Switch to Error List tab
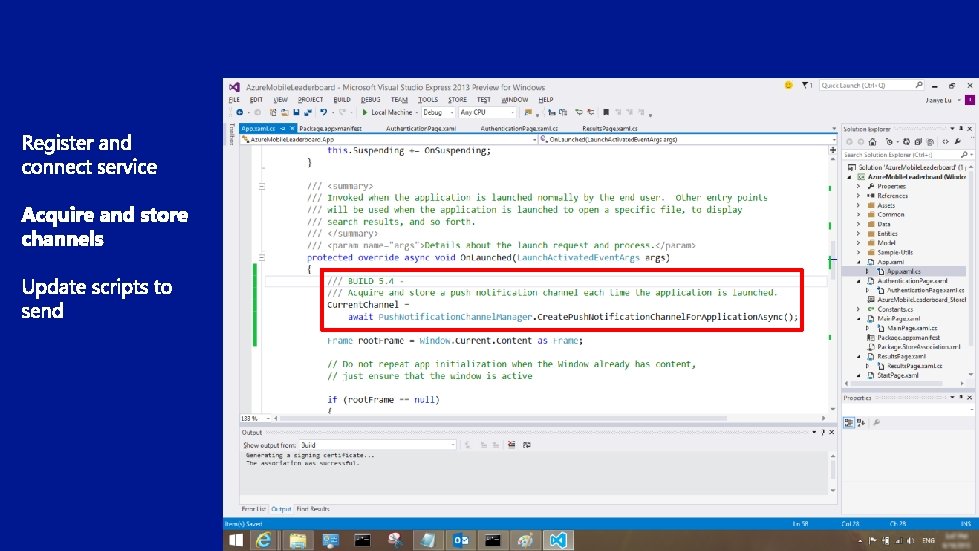Image resolution: width=979 pixels, height=551 pixels. point(253,509)
